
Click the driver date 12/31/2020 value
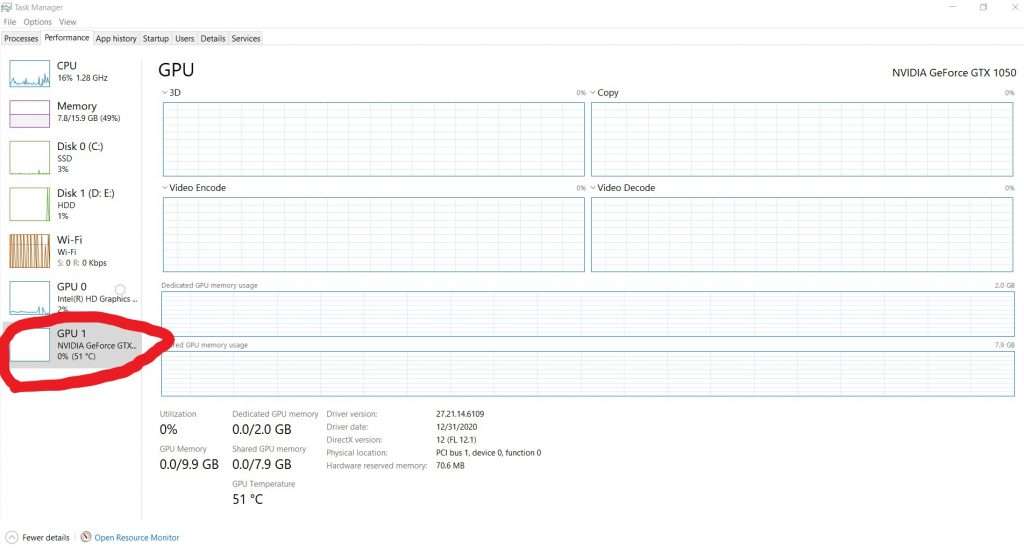point(456,427)
